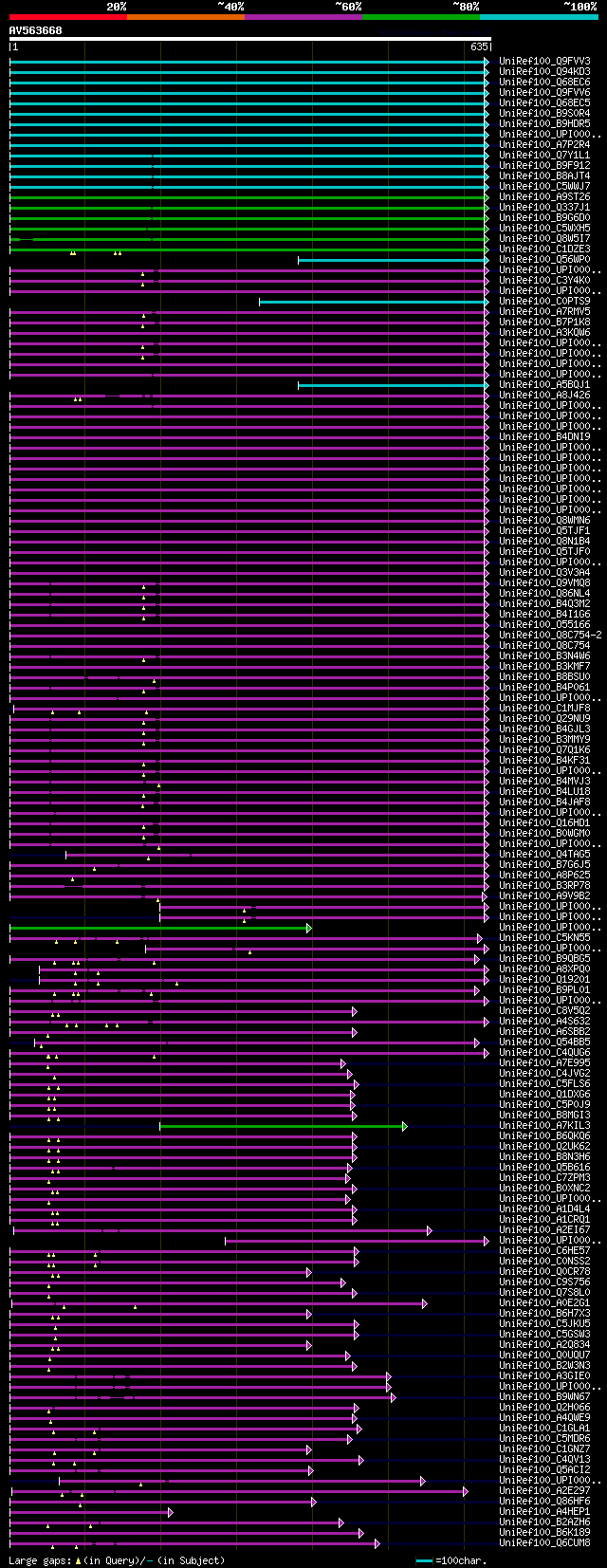The height and width of the screenshot is (1568, 607).
Task: Click the text UniRef100_Q3V3A4
Action: pyautogui.click(x=544, y=572)
